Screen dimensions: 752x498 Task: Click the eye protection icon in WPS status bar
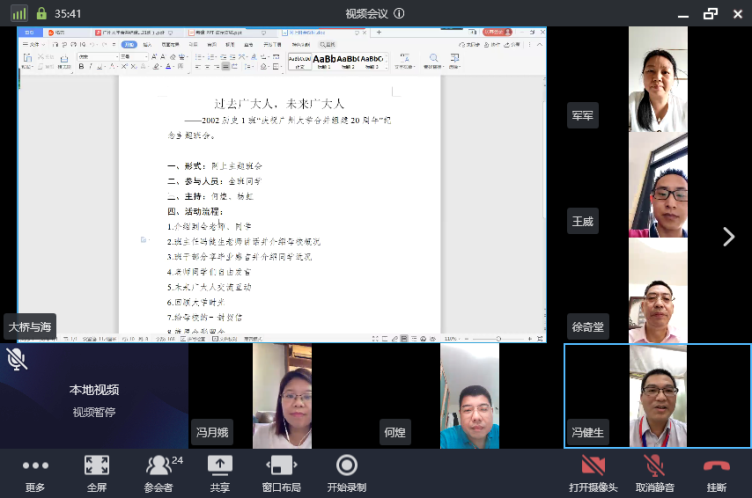pyautogui.click(x=433, y=339)
